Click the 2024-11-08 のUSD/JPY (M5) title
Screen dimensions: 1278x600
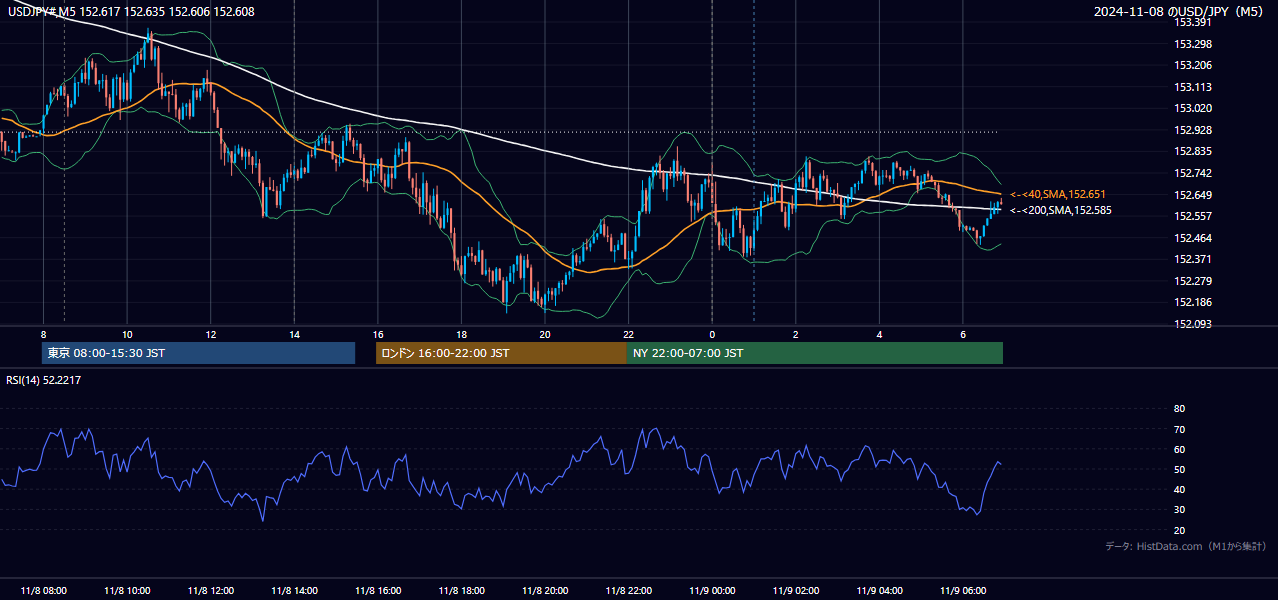(x=1180, y=11)
